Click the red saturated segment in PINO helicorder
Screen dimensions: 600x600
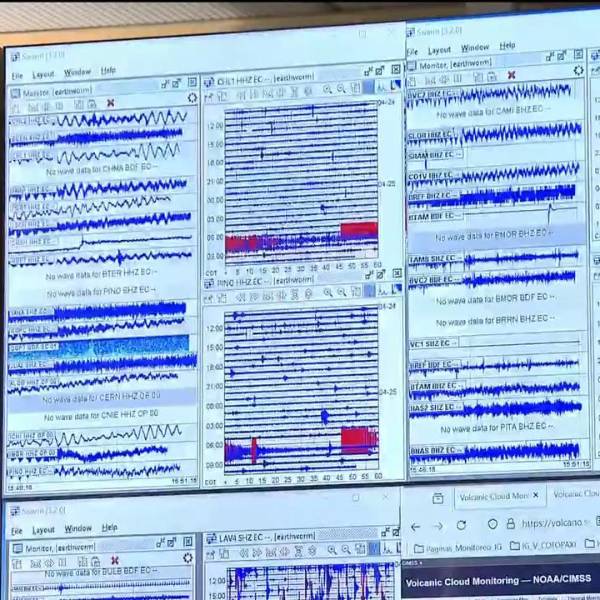click(359, 439)
